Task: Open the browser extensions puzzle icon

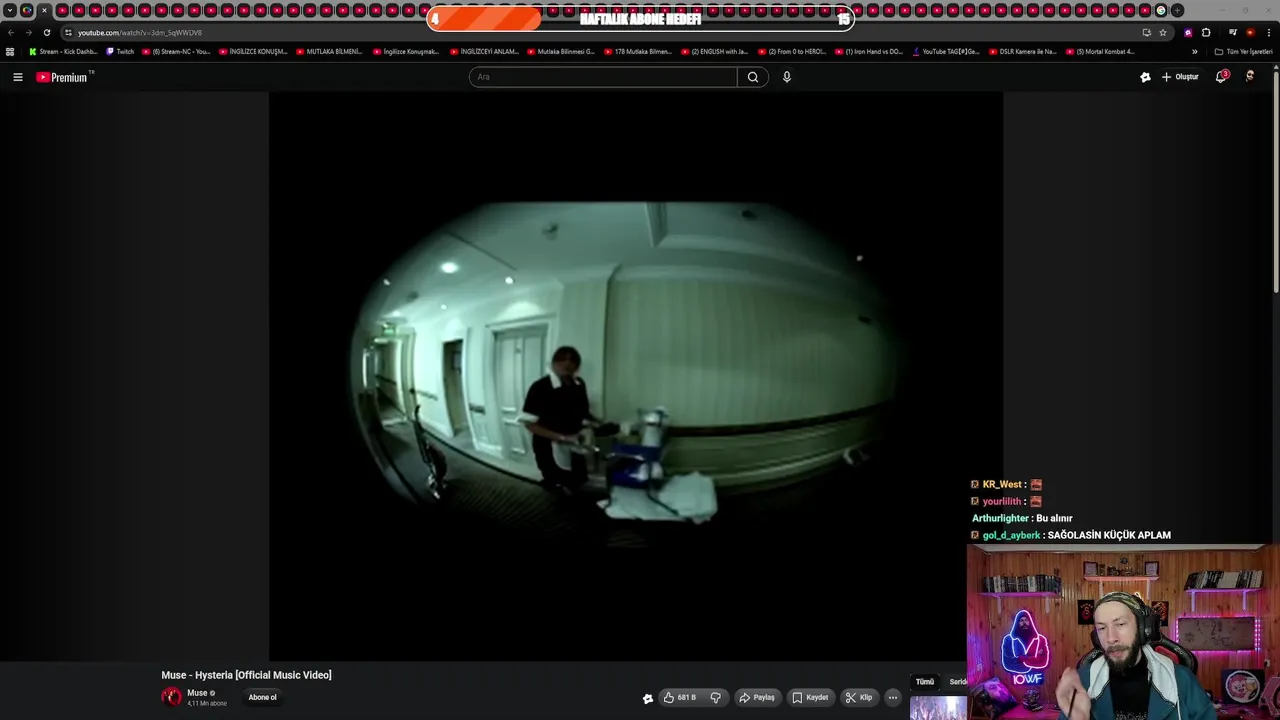Action: (1206, 32)
